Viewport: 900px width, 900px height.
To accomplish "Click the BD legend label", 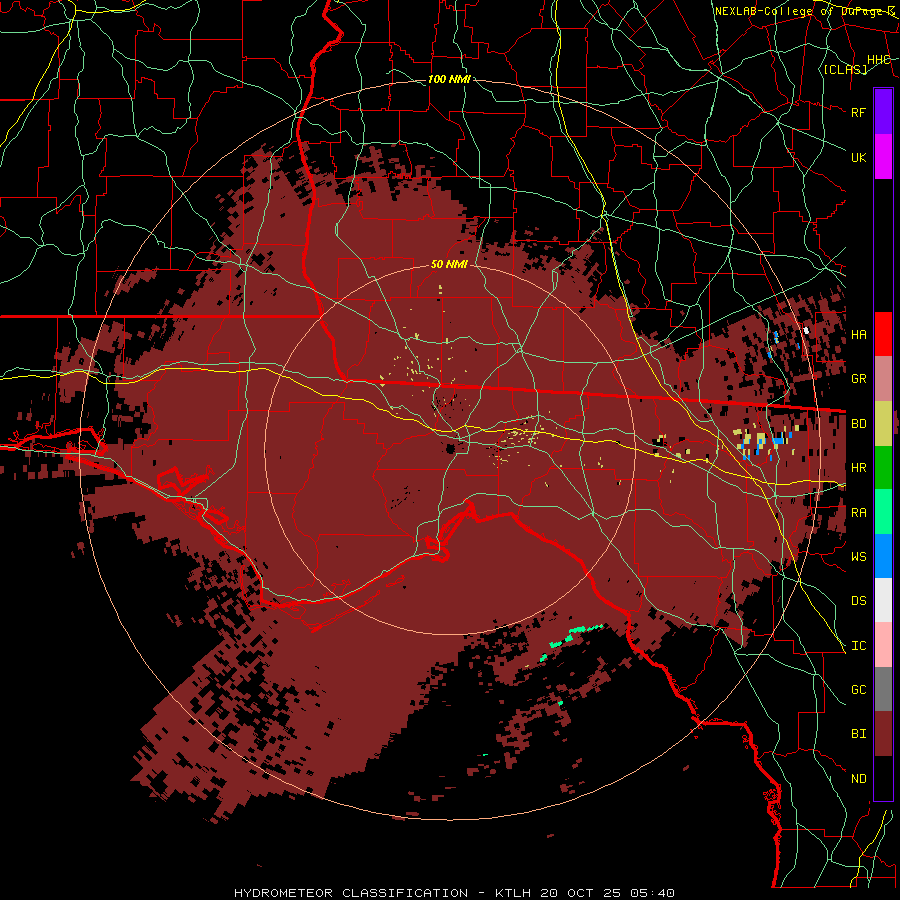I will coord(858,424).
